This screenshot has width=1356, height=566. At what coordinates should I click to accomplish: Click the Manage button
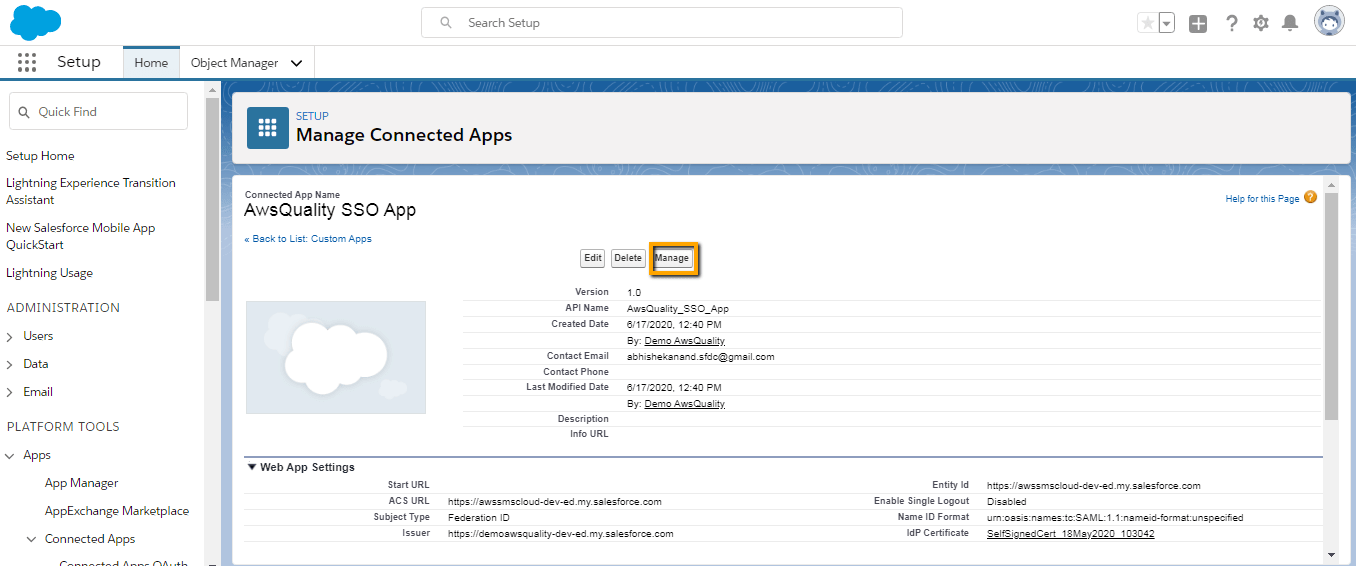point(672,258)
